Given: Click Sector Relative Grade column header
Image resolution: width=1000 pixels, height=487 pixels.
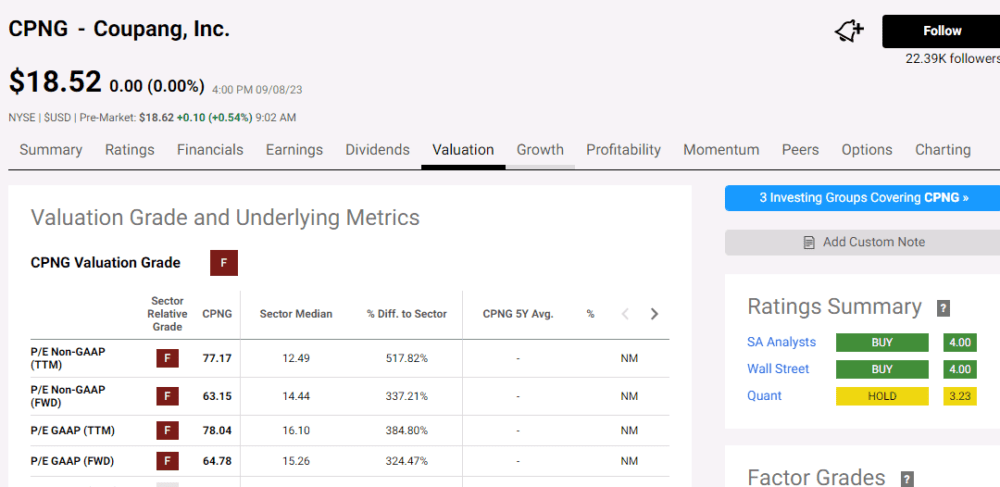Looking at the screenshot, I should click(x=168, y=314).
